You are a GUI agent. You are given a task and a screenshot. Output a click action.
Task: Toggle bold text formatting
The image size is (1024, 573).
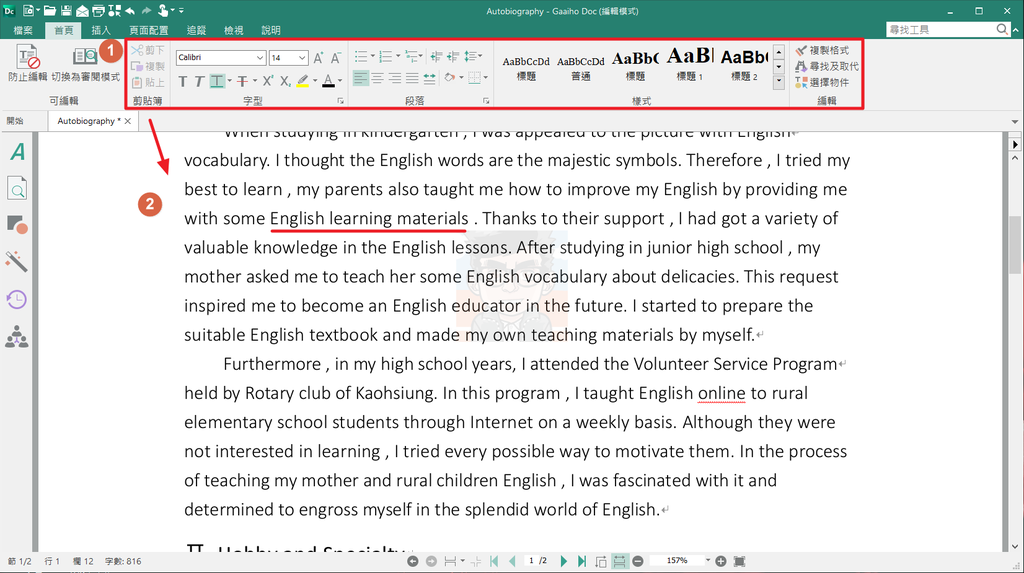tap(183, 81)
